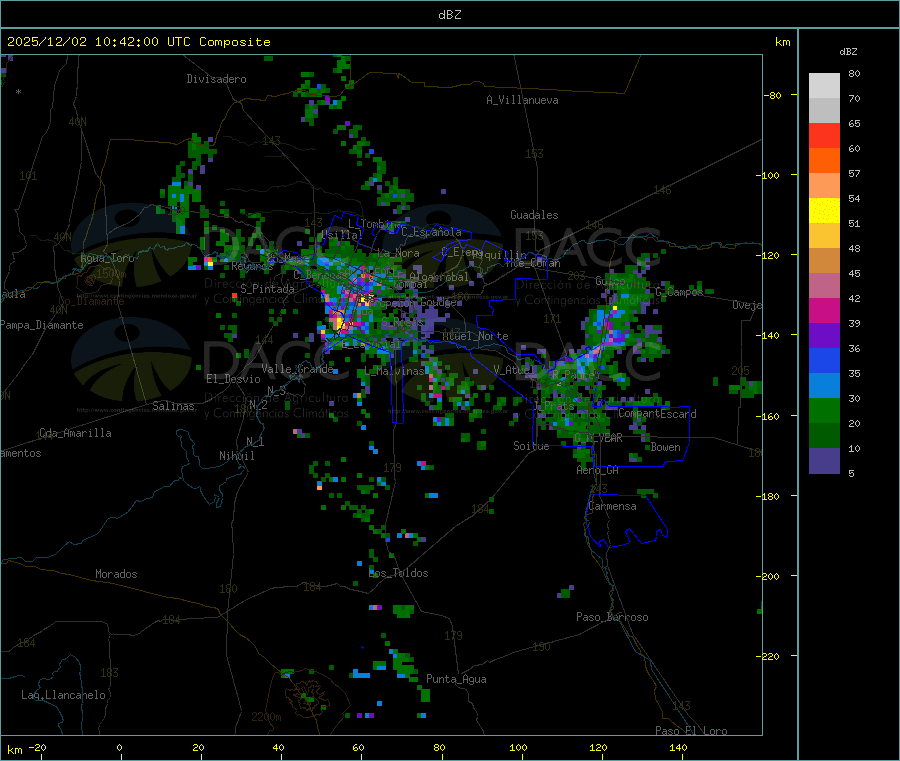This screenshot has width=900, height=761.
Task: Click the Bowen label
Action: tap(665, 447)
